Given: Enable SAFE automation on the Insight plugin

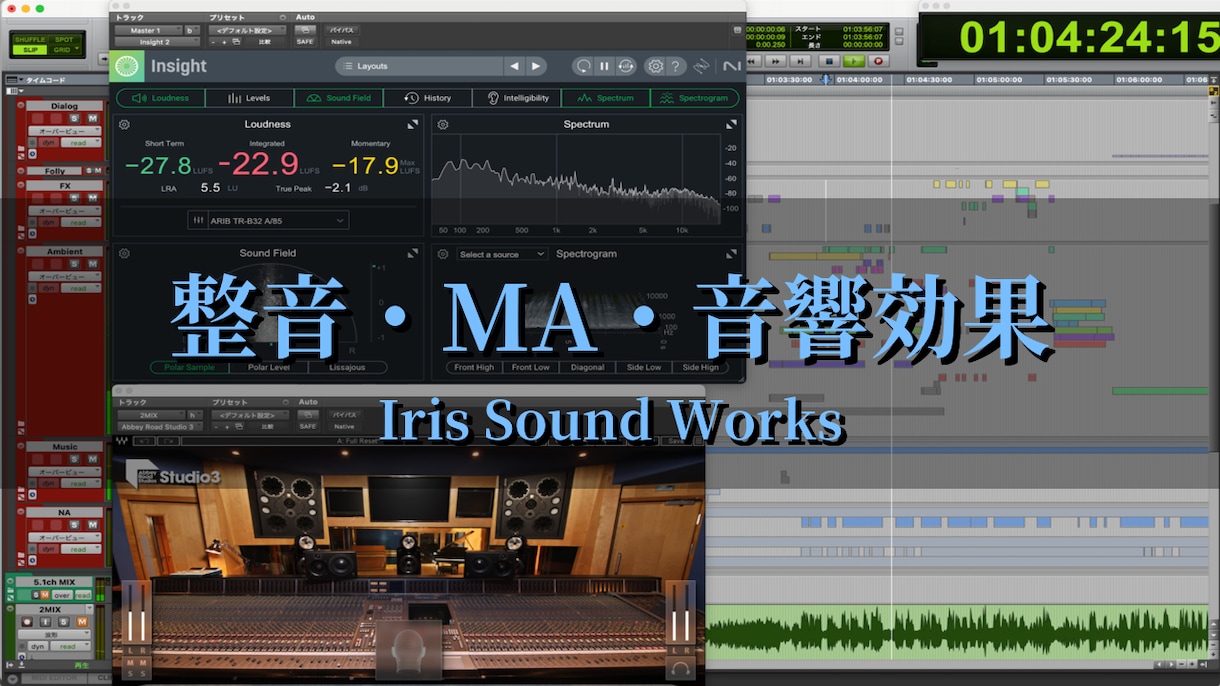Looking at the screenshot, I should pyautogui.click(x=304, y=42).
